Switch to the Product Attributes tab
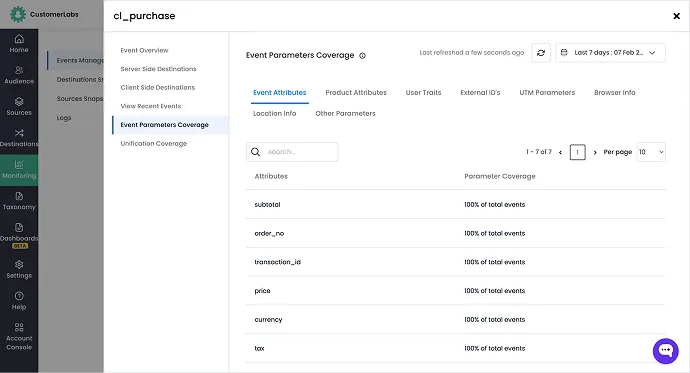Image resolution: width=690 pixels, height=373 pixels. (356, 93)
